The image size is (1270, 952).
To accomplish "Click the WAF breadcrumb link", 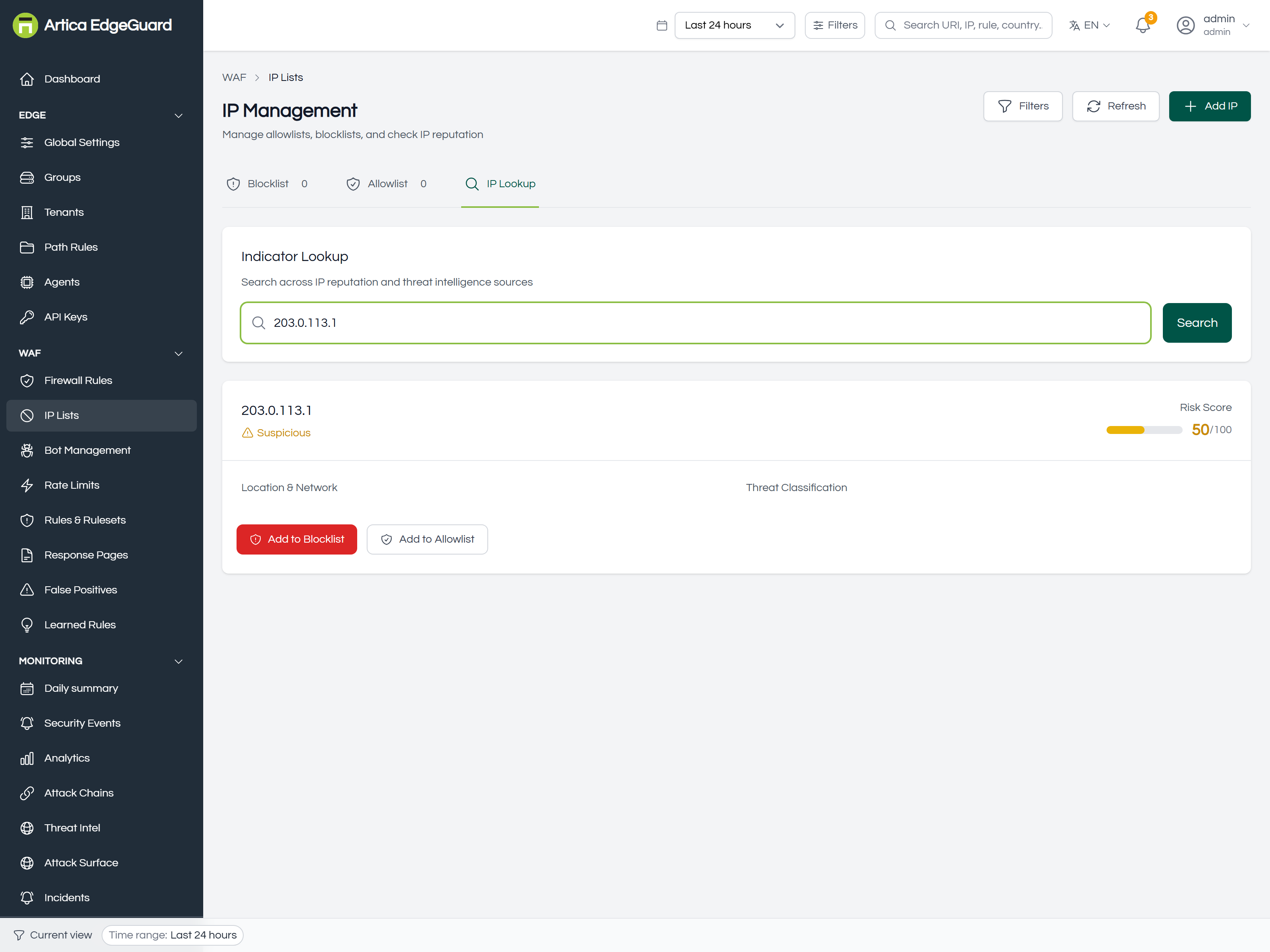I will [x=234, y=77].
